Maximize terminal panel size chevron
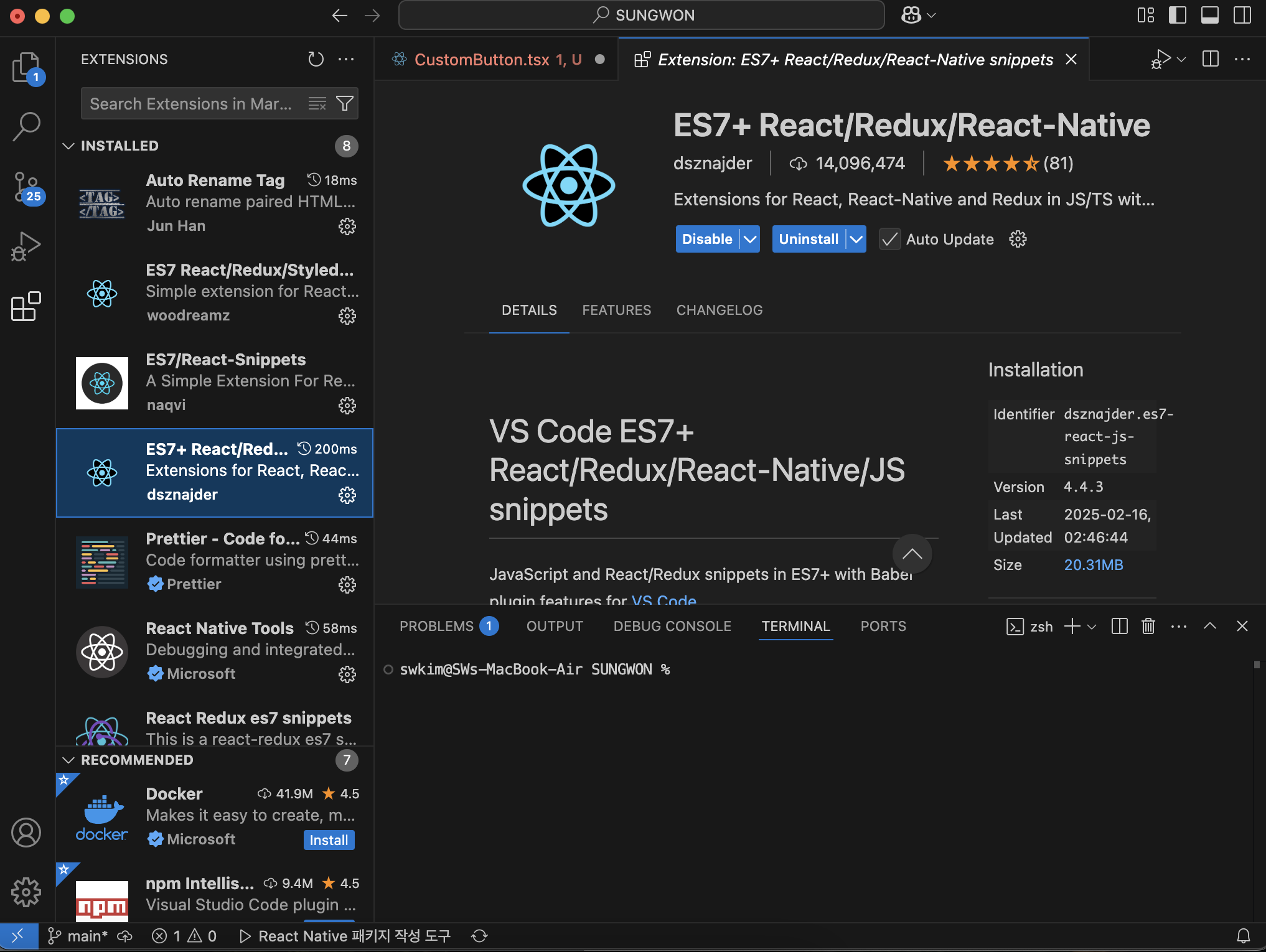Screen dimensions: 1266x952 1210,626
